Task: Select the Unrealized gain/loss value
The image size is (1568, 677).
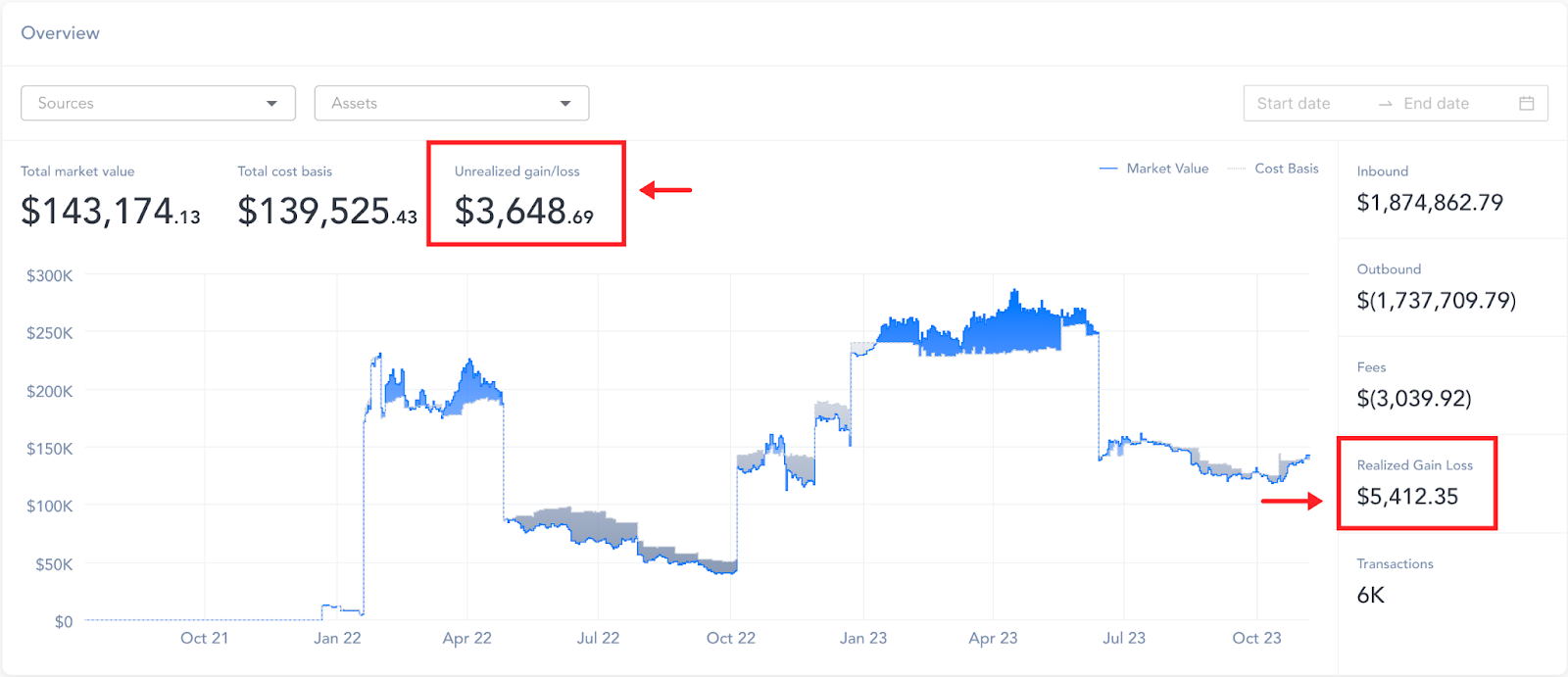Action: click(x=524, y=211)
